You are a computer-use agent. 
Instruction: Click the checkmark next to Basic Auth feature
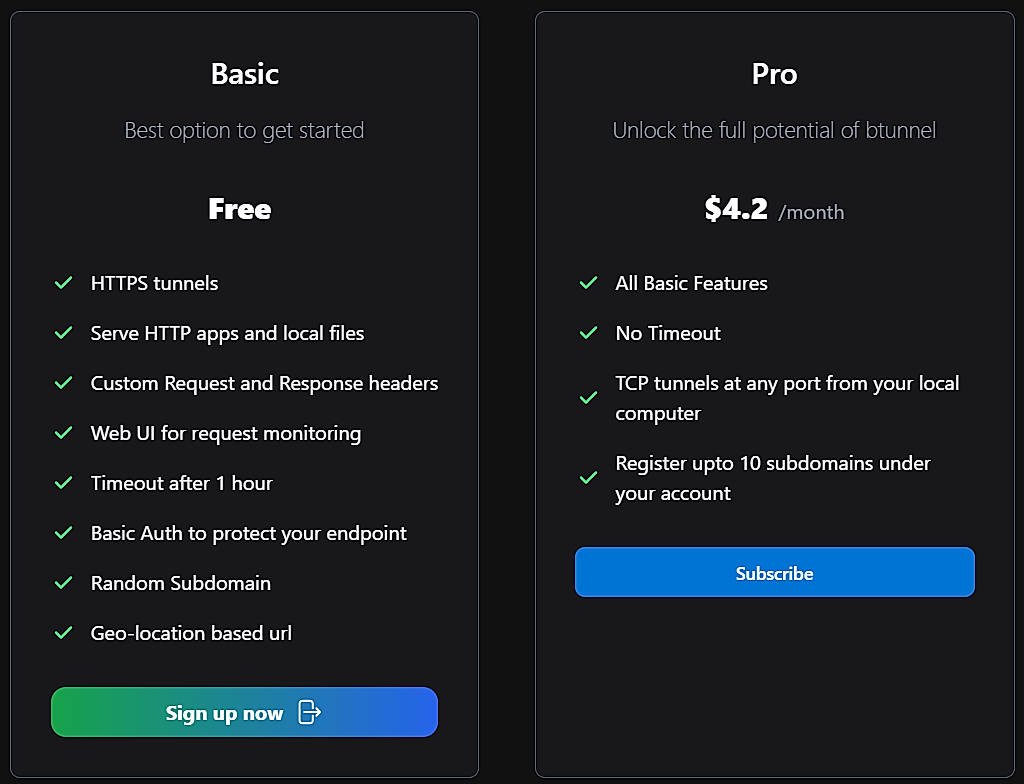point(62,533)
